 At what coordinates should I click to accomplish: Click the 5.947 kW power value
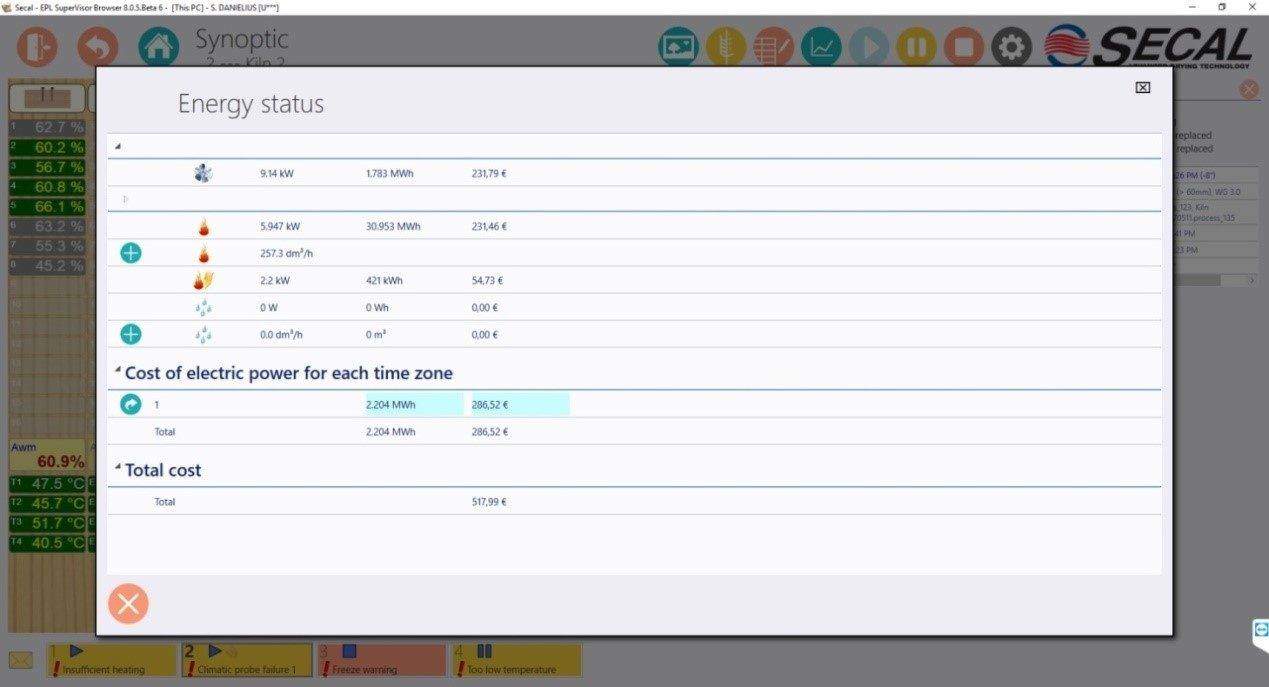(280, 227)
